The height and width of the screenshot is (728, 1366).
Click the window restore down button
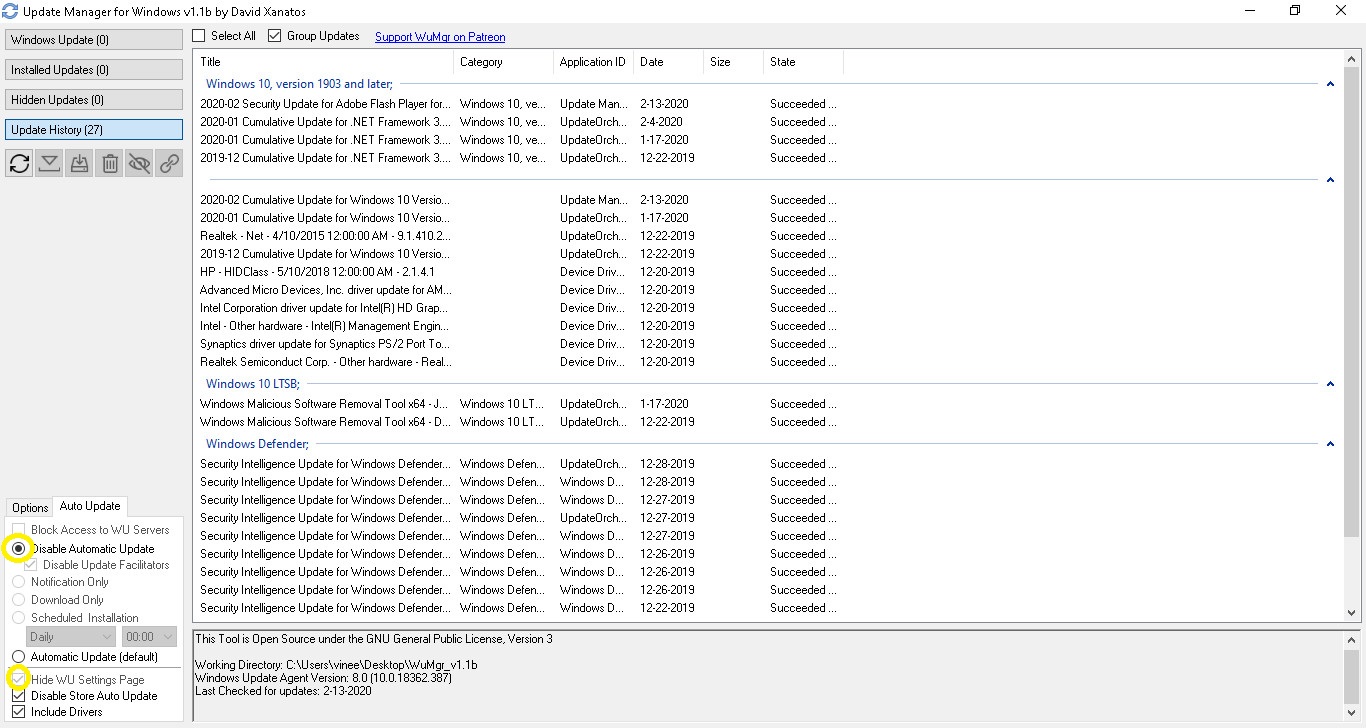(1295, 11)
